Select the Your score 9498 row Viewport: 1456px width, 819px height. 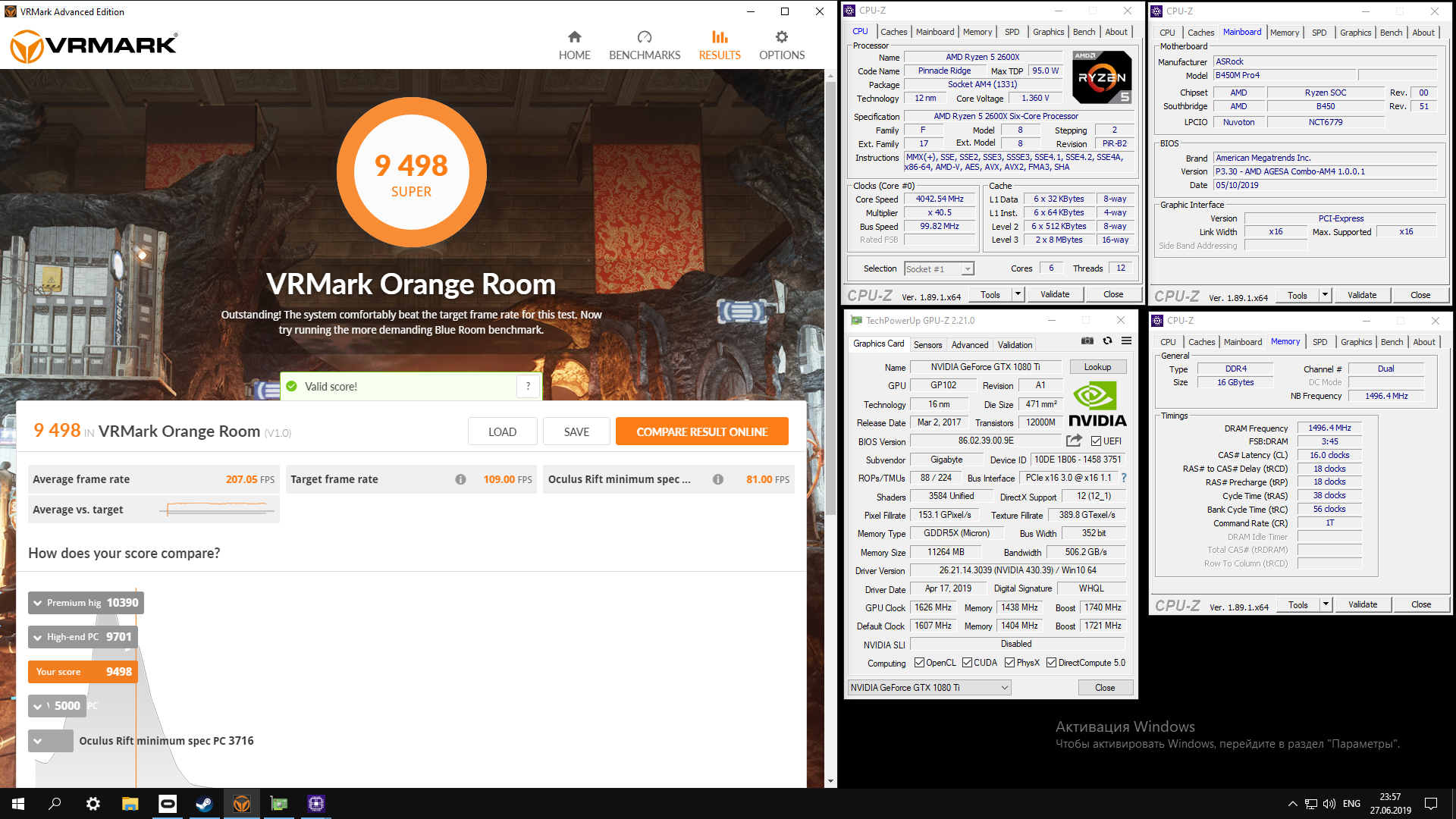(83, 672)
